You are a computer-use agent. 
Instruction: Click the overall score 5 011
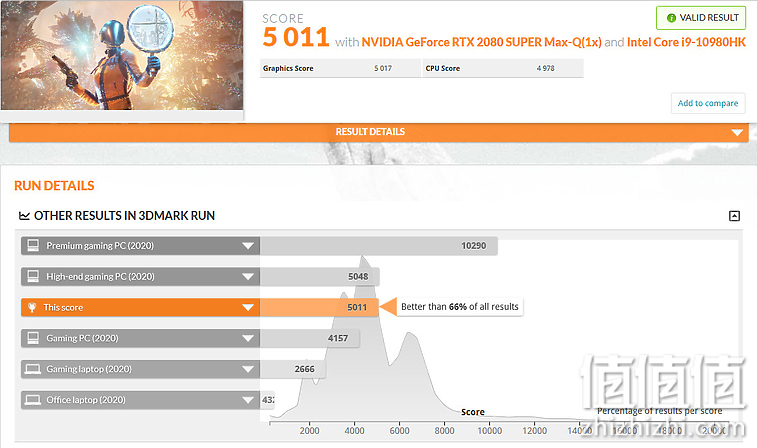(296, 38)
